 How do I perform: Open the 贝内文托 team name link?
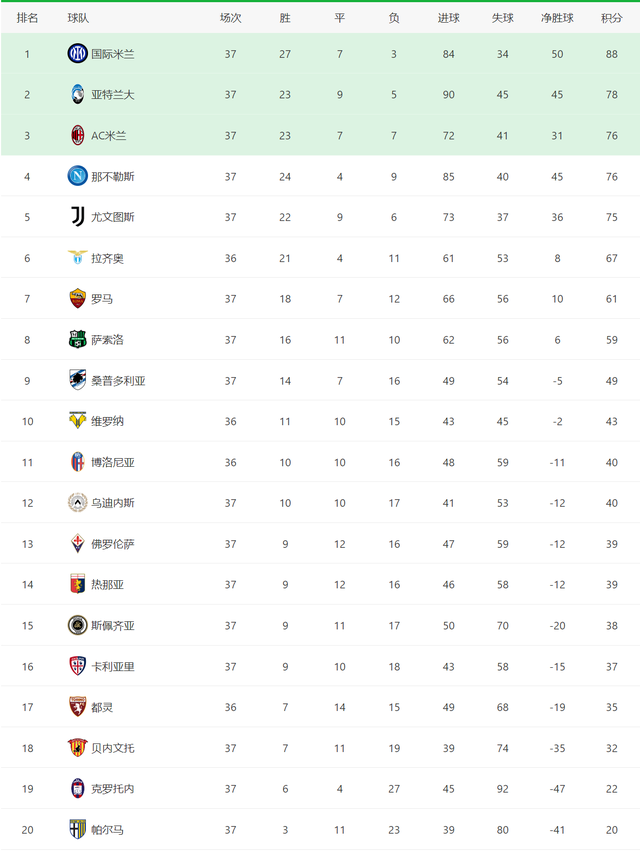[x=112, y=748]
